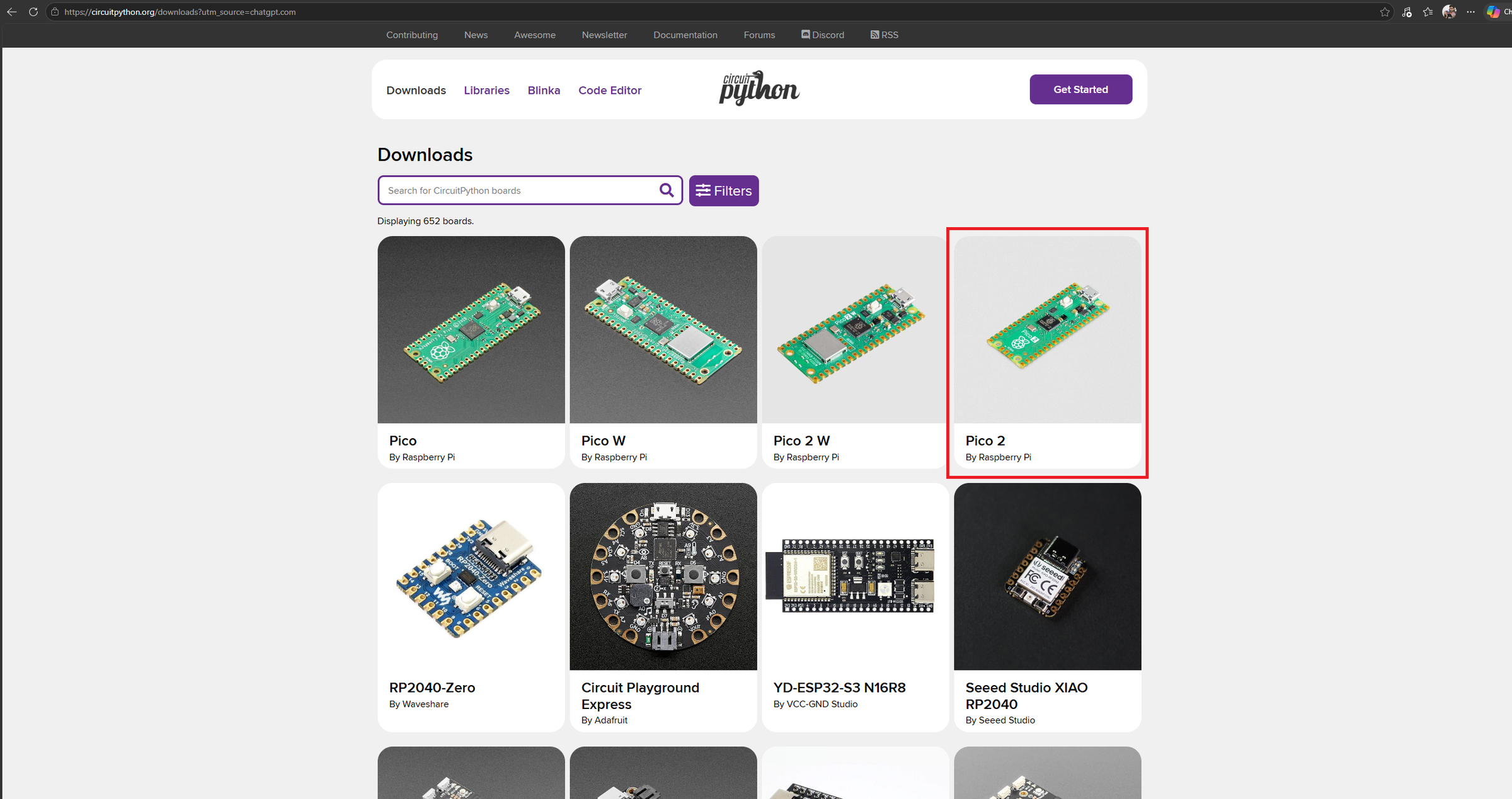1512x799 pixels.
Task: Select the Downloads tab in site navigation
Action: [x=416, y=90]
